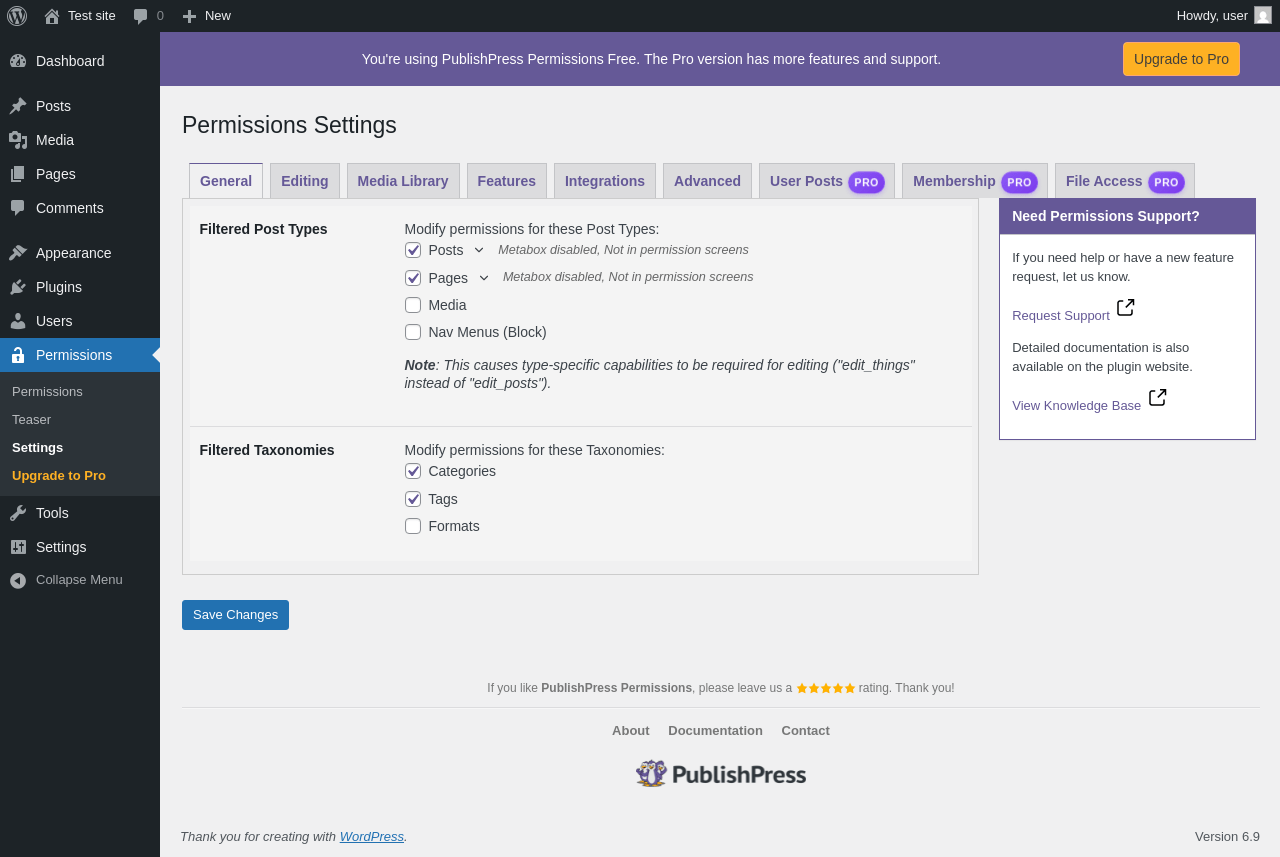Click the Dashboard gauge icon

pos(18,61)
